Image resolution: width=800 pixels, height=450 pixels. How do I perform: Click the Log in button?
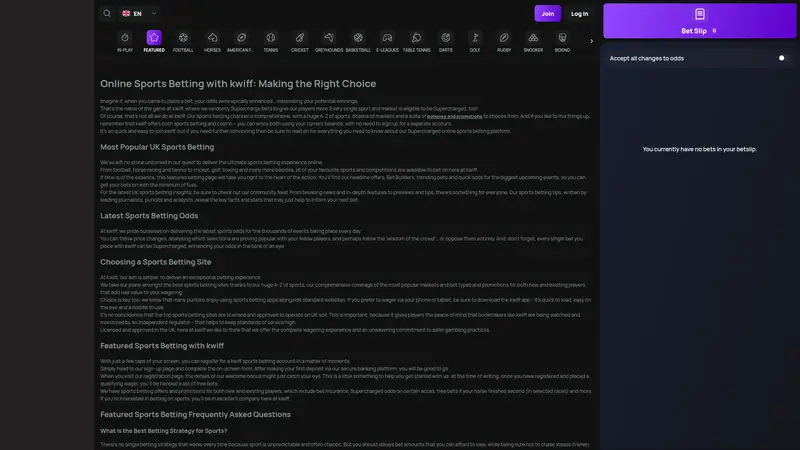(x=580, y=14)
